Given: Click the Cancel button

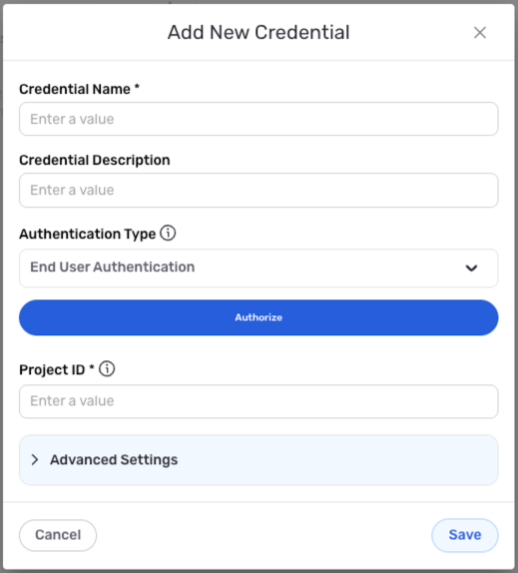Looking at the screenshot, I should coord(58,535).
